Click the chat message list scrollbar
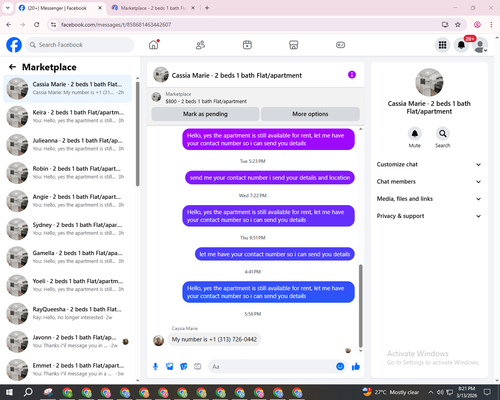Screen dimensions: 500x400 tap(360, 306)
